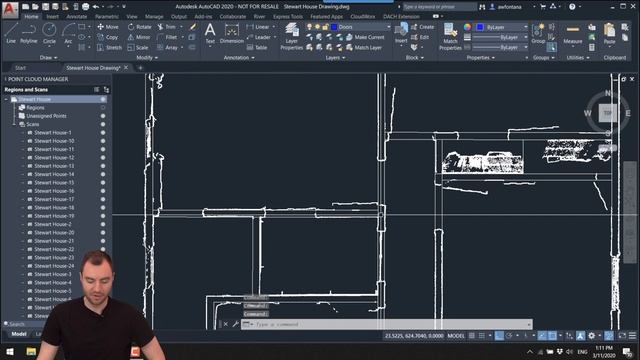This screenshot has width=640, height=360.
Task: Toggle visibility of Stewart House-17 scan
Action: (103, 199)
